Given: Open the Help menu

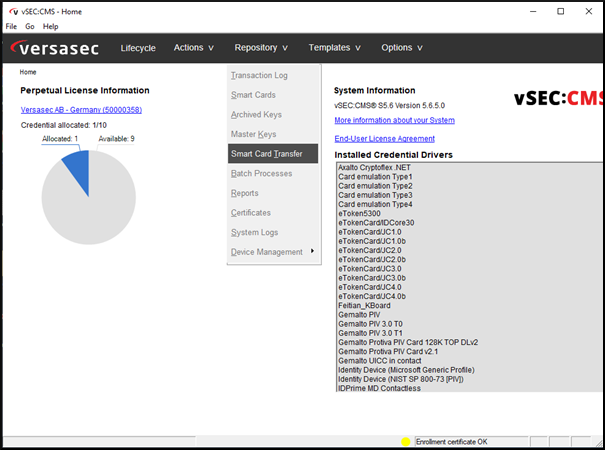Looking at the screenshot, I should [51, 27].
